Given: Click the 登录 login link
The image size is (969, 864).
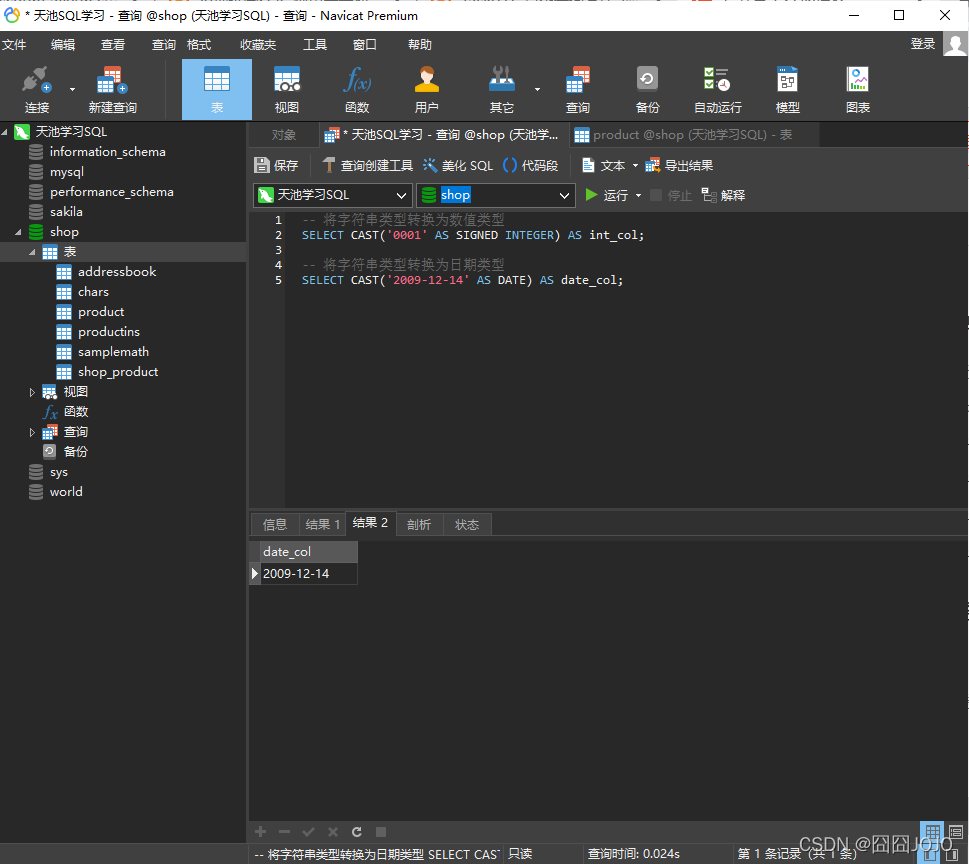Looking at the screenshot, I should (x=923, y=44).
